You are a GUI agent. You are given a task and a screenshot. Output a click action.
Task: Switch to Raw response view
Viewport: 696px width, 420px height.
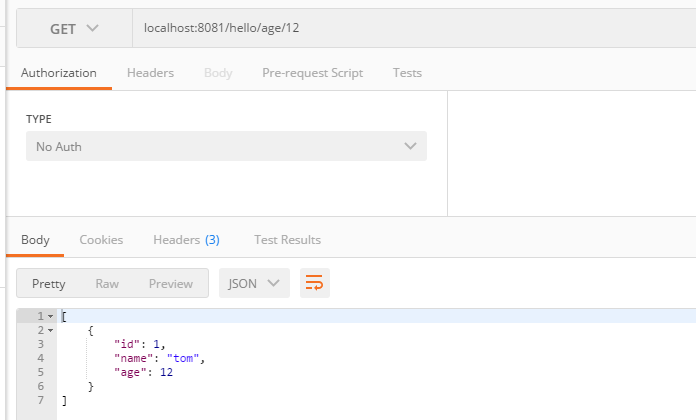coord(107,284)
